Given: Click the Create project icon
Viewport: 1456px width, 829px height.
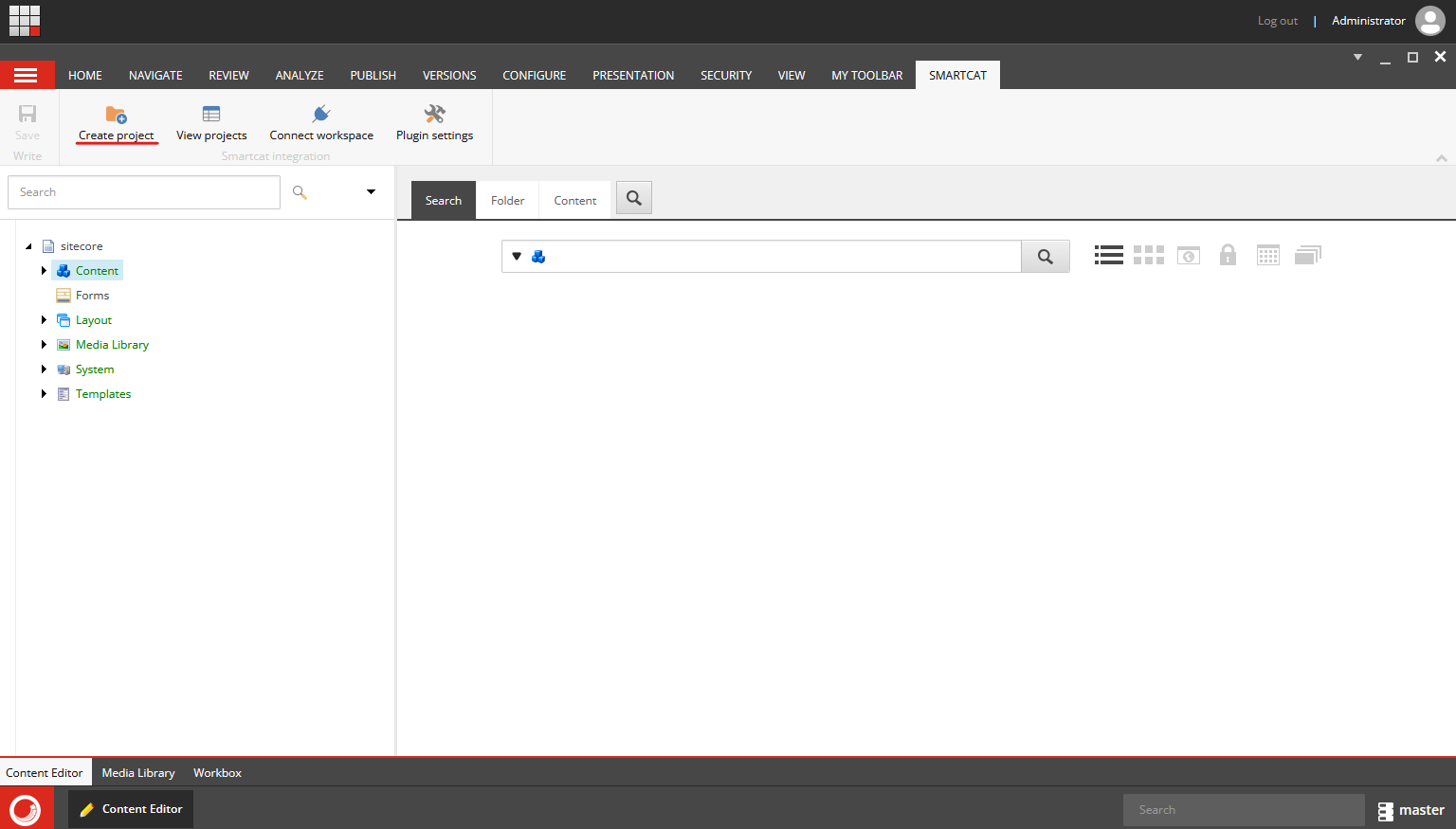Looking at the screenshot, I should [117, 115].
